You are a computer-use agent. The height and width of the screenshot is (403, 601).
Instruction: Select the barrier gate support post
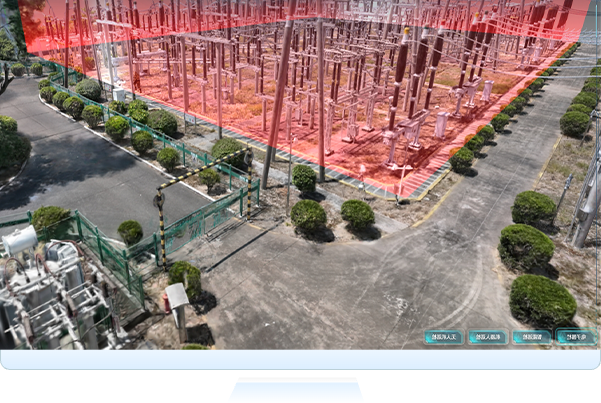(x=159, y=227)
